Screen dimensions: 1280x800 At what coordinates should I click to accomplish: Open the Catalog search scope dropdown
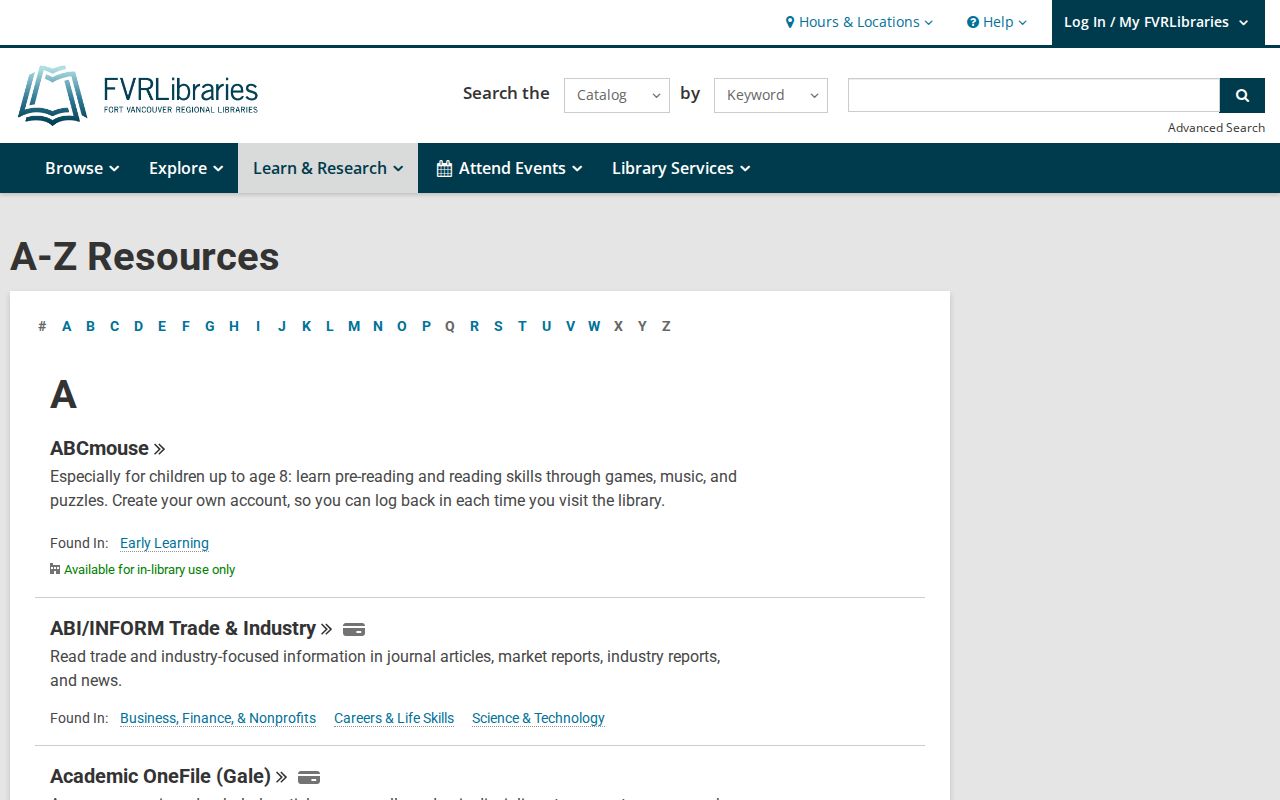617,95
